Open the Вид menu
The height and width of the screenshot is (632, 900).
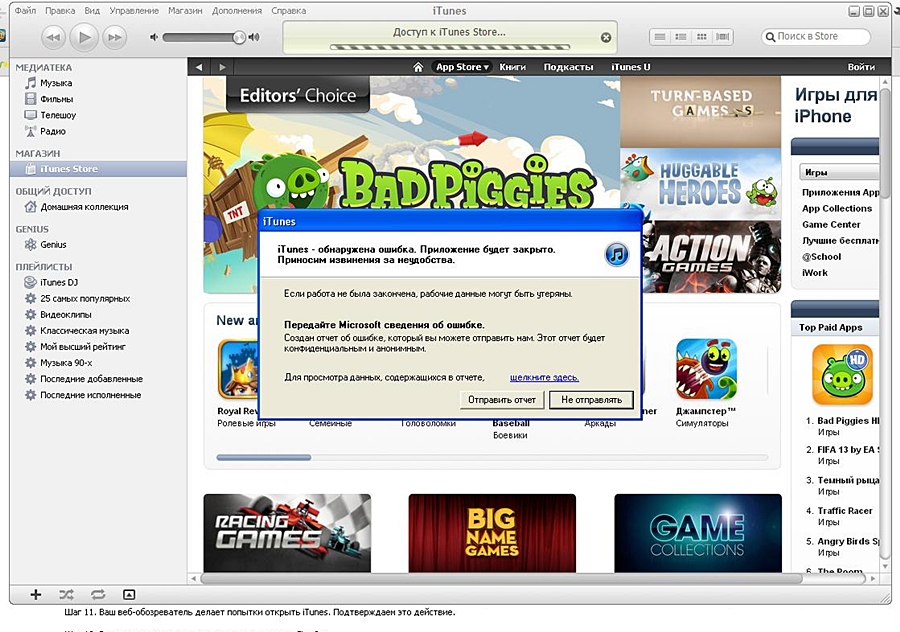(x=92, y=11)
